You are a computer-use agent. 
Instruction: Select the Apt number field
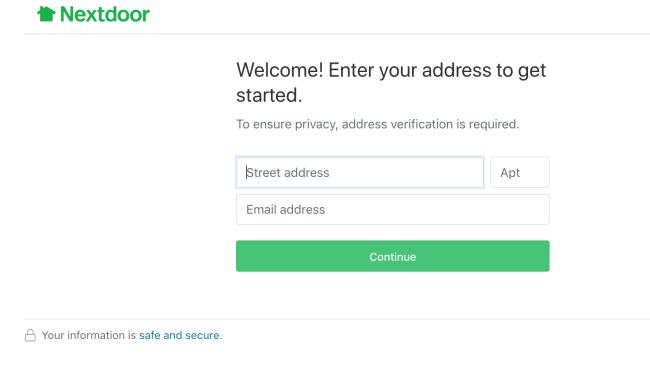pyautogui.click(x=520, y=172)
